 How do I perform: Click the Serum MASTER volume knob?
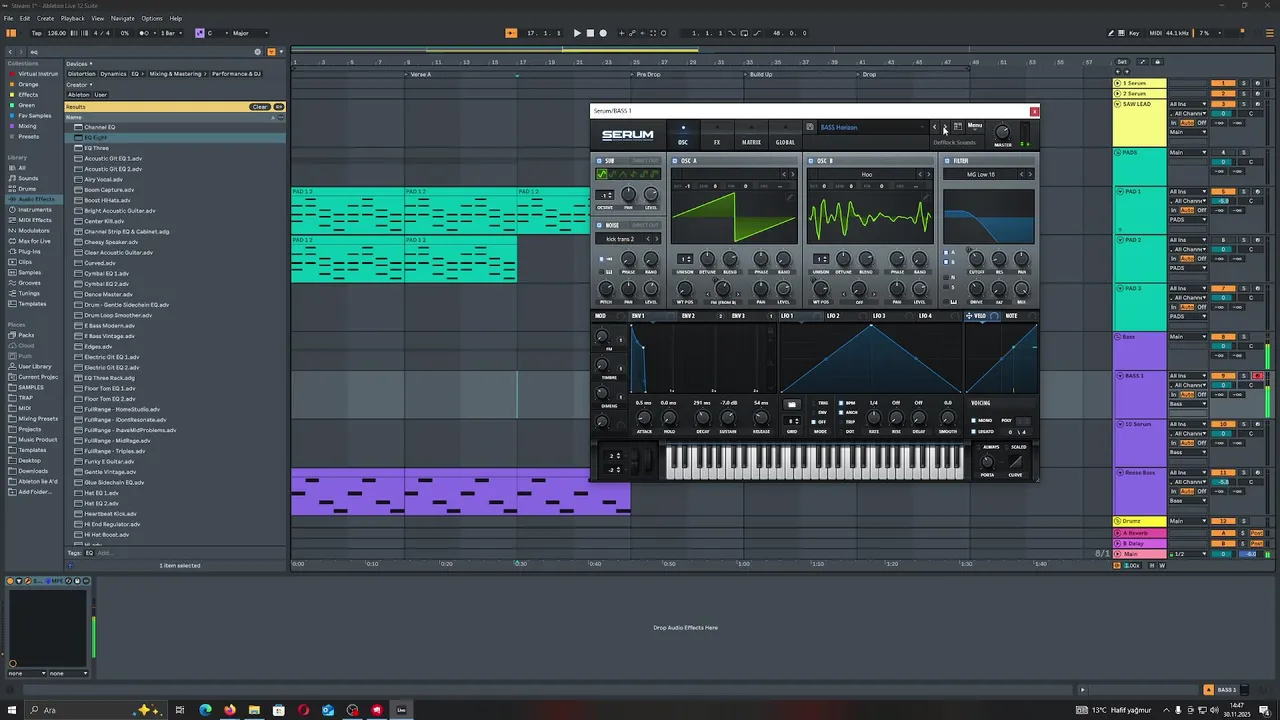pyautogui.click(x=1003, y=133)
